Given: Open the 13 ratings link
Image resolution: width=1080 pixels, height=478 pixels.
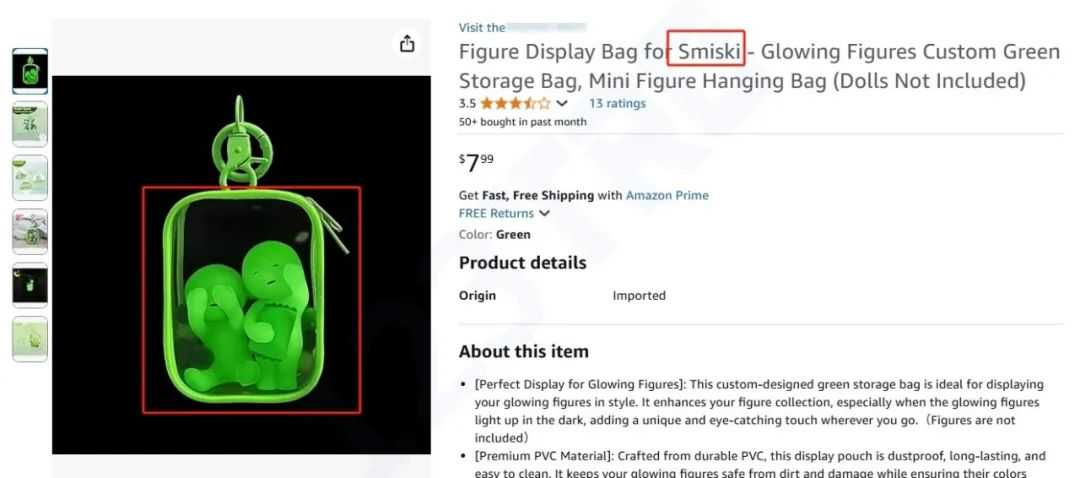Looking at the screenshot, I should coord(617,103).
